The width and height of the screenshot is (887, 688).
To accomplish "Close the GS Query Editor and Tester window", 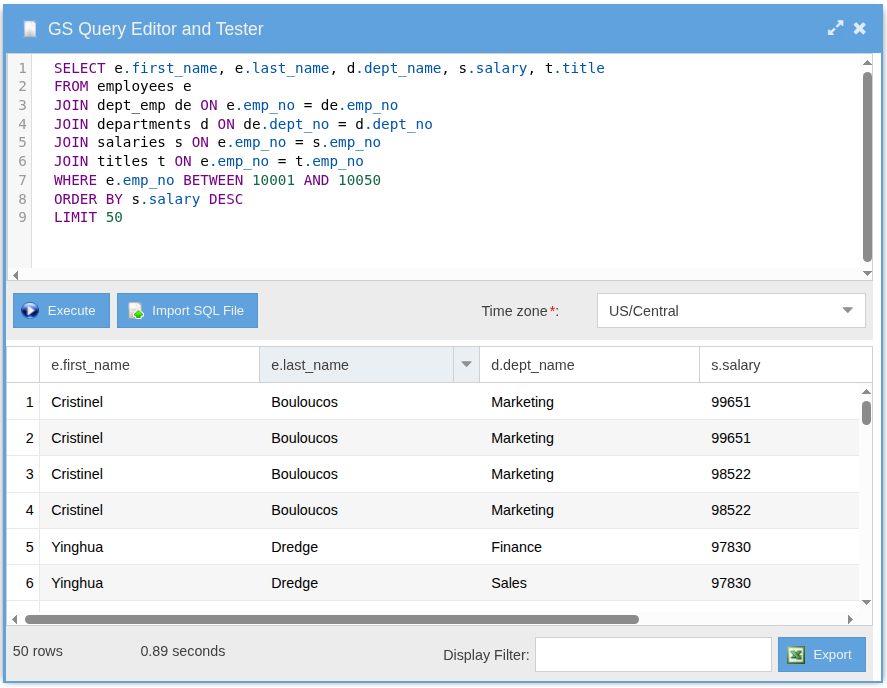I will point(859,28).
